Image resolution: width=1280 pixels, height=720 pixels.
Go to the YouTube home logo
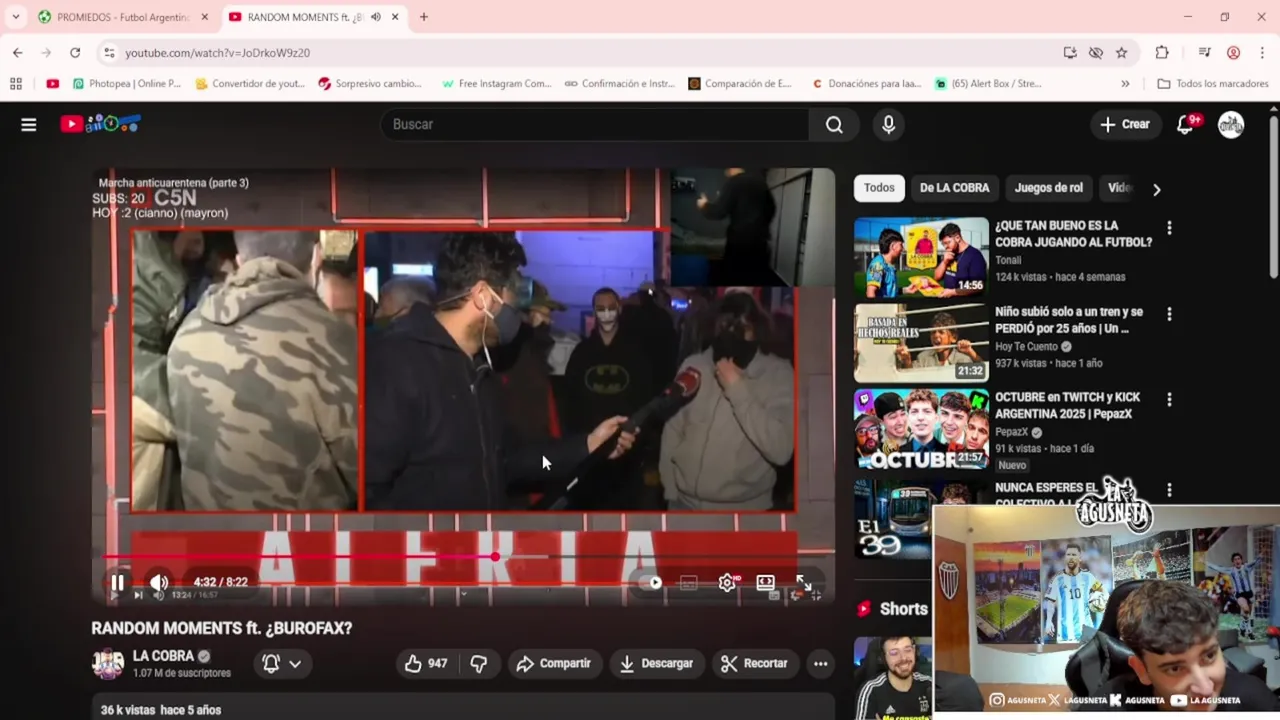pos(100,124)
